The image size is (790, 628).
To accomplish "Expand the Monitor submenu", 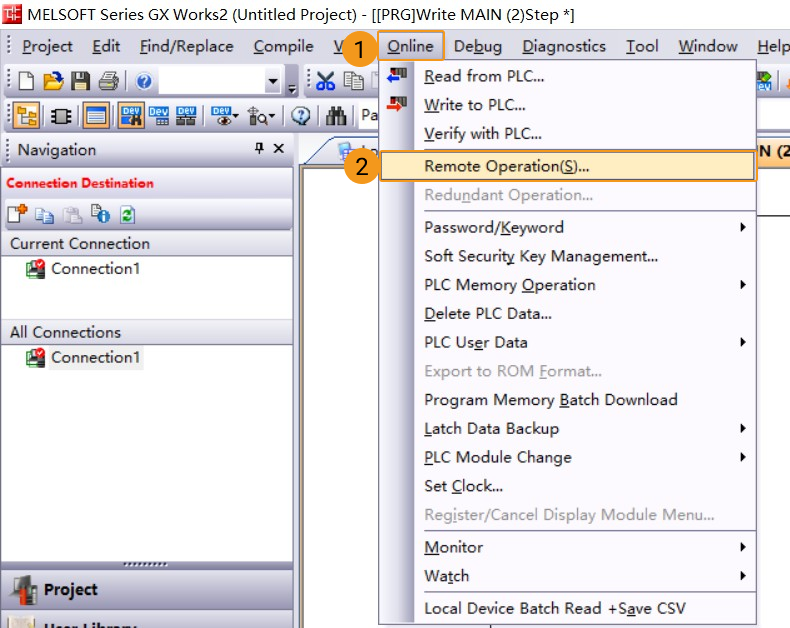I will [x=742, y=547].
